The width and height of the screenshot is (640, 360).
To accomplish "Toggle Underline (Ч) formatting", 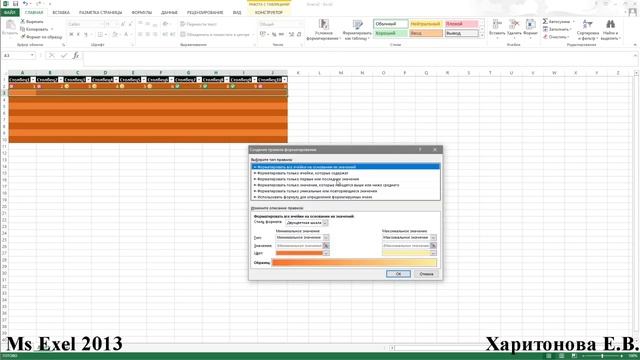I will click(x=85, y=35).
